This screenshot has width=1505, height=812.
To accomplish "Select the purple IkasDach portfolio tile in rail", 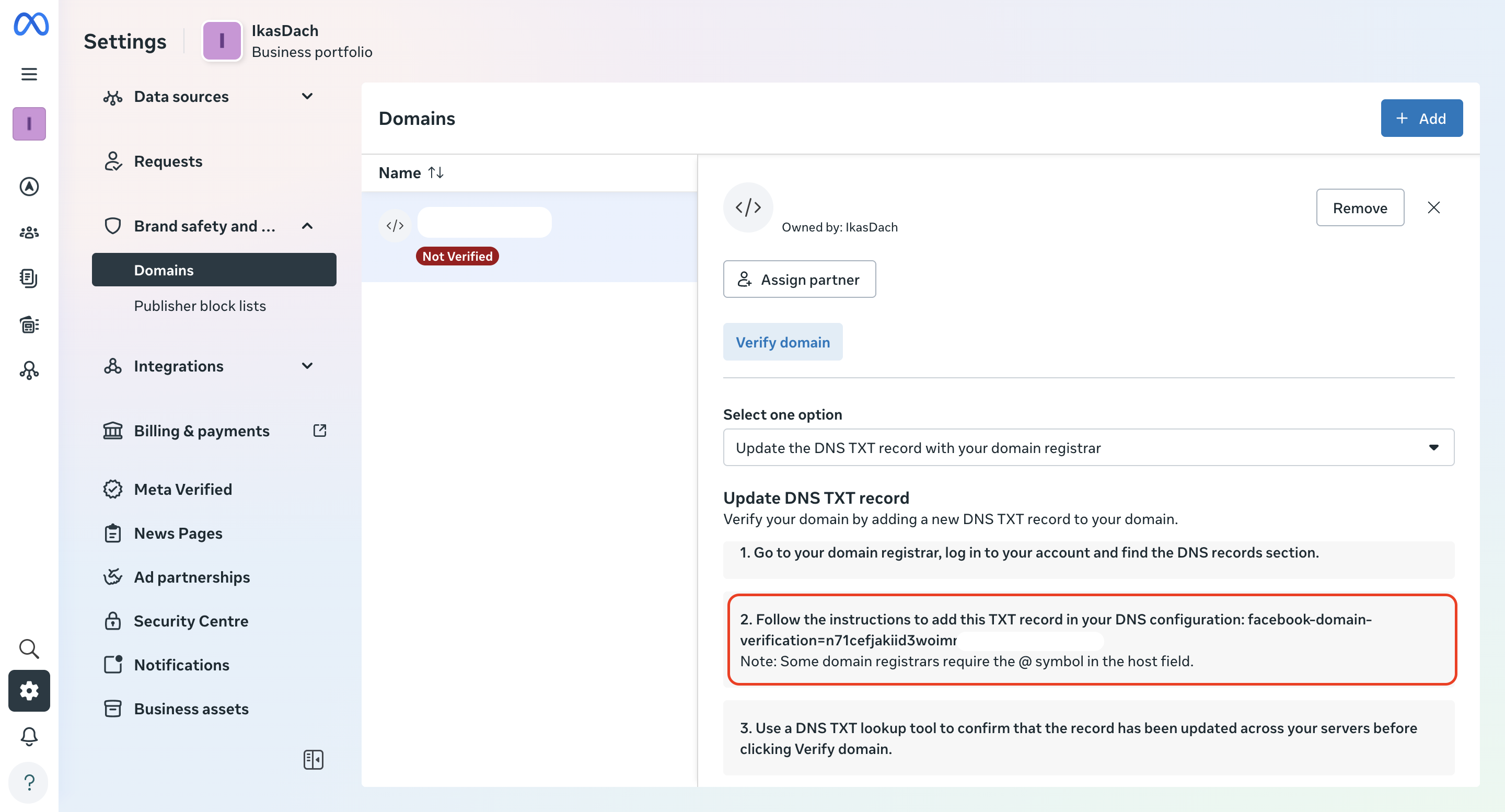I will (29, 124).
